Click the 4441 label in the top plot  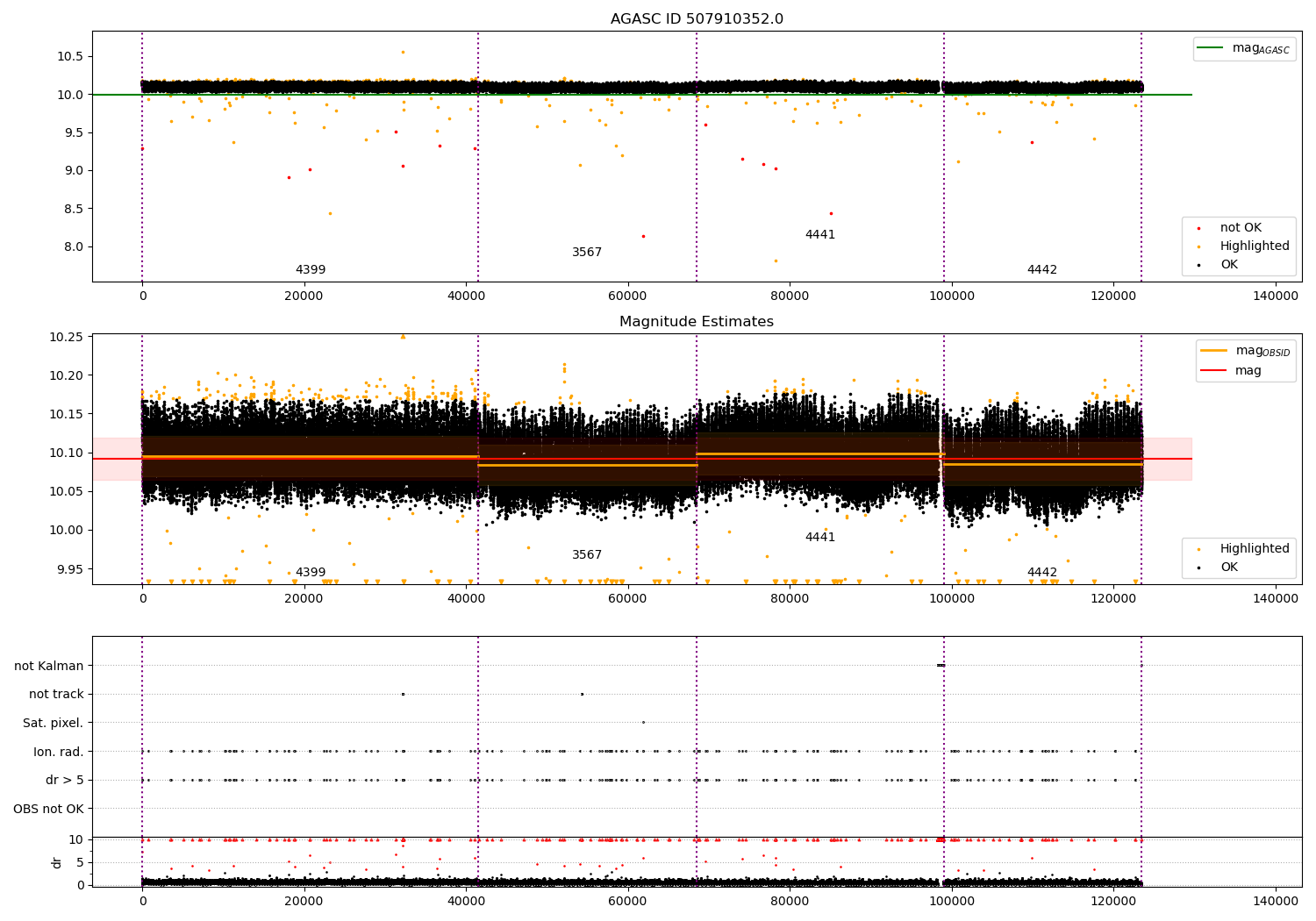[x=820, y=235]
